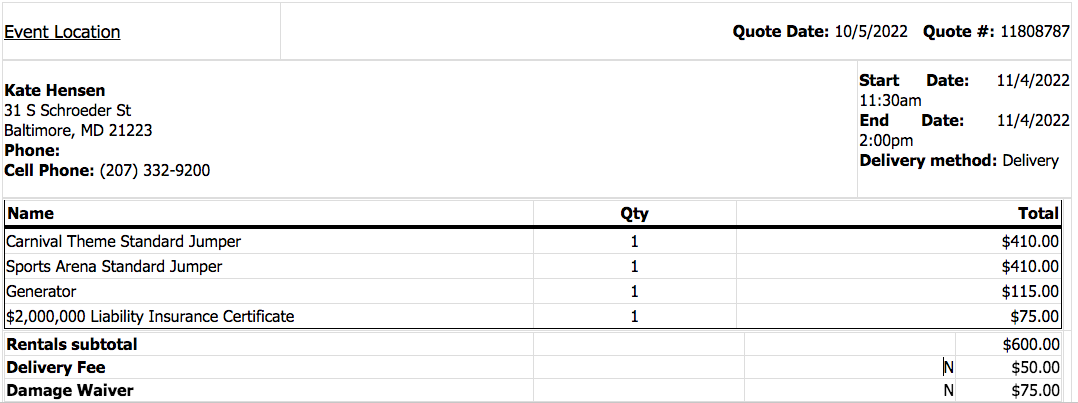
Task: Select the street address 31 S Schroeder St
Action: (68, 111)
